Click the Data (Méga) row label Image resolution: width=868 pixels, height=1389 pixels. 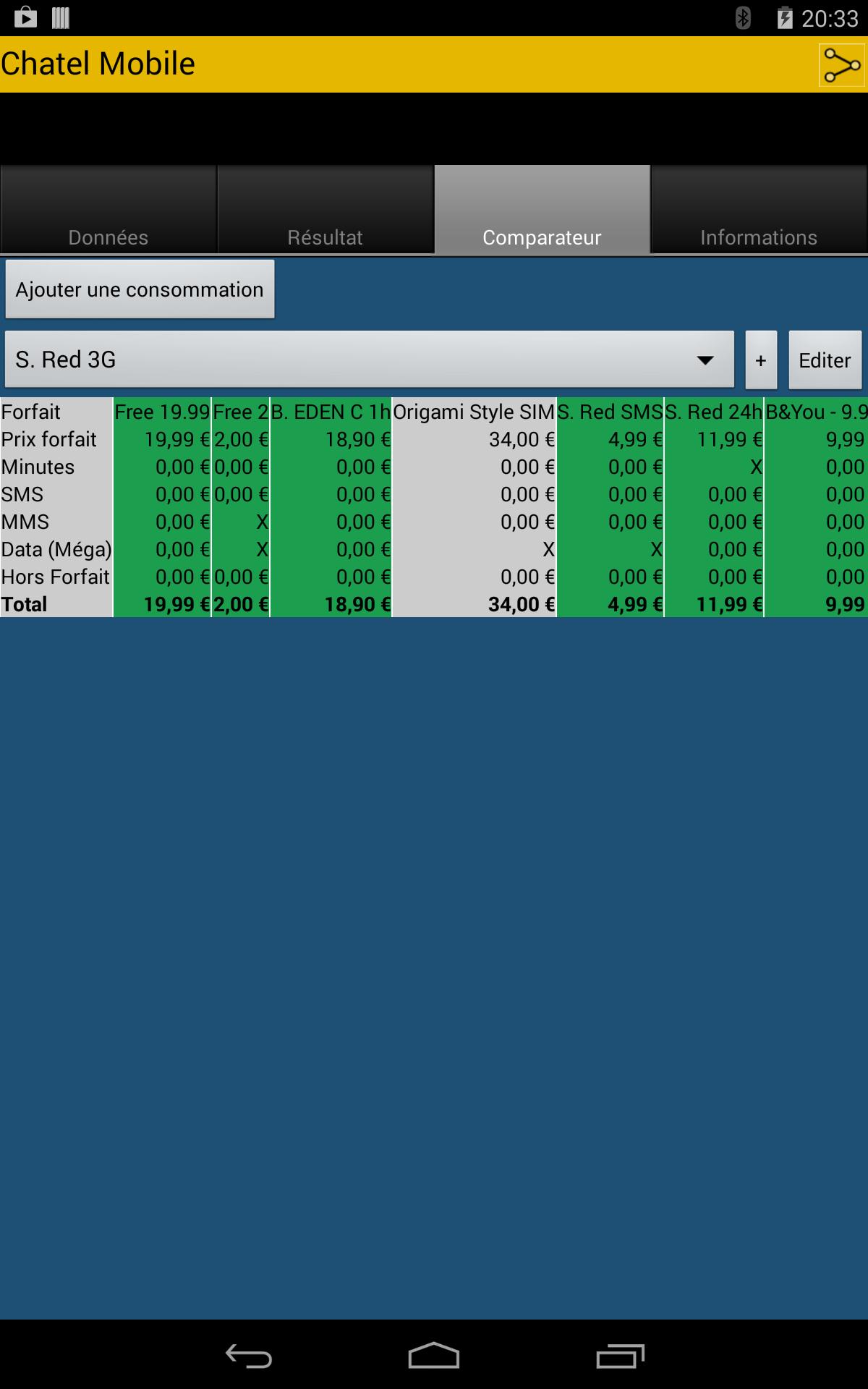56,549
